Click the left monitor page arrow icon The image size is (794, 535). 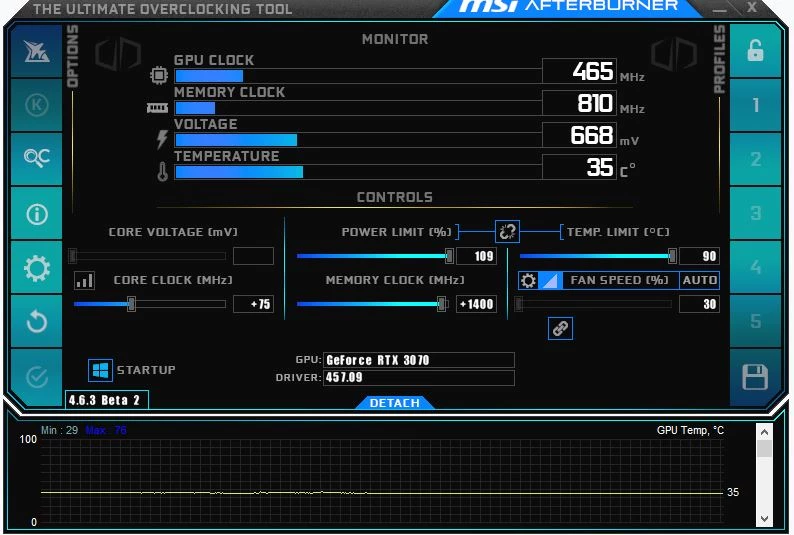(x=118, y=55)
